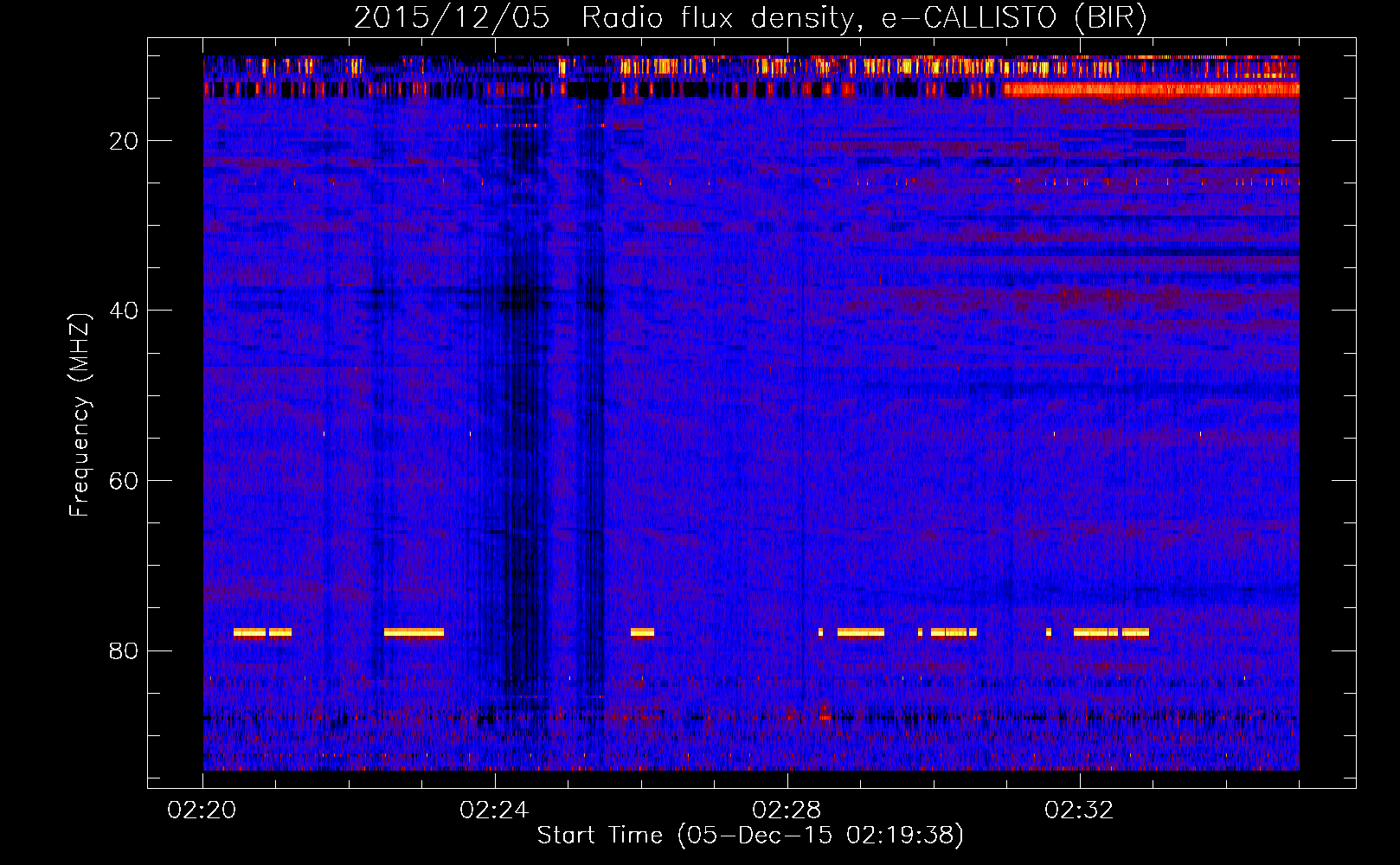Click the 'Frequency (MHZ)' y-axis label
The image size is (1400, 865).
79,415
